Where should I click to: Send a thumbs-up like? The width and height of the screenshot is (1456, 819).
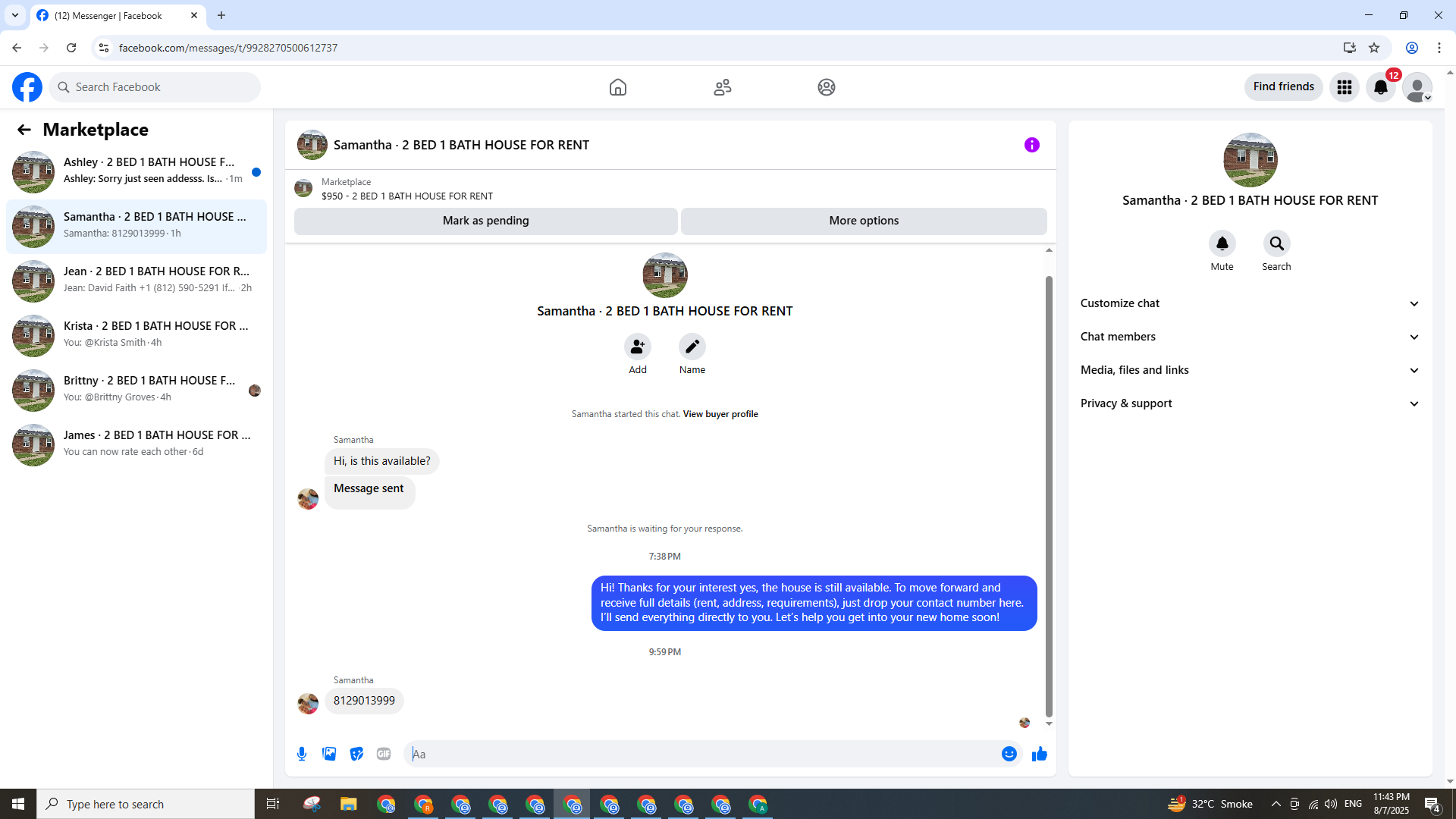click(x=1039, y=754)
